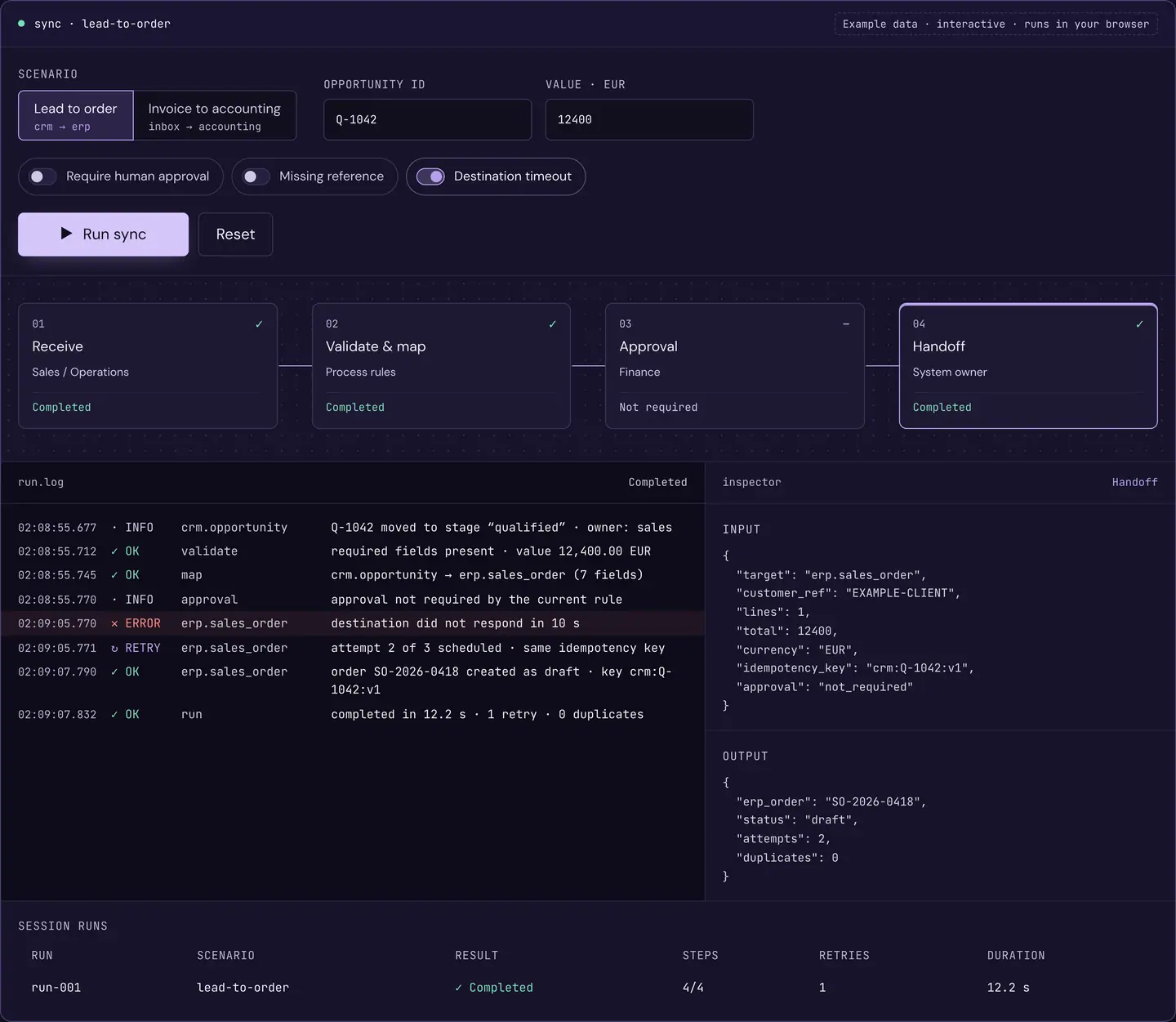Click the Handoff label in the inspector header
1176x1022 pixels.
pyautogui.click(x=1135, y=483)
